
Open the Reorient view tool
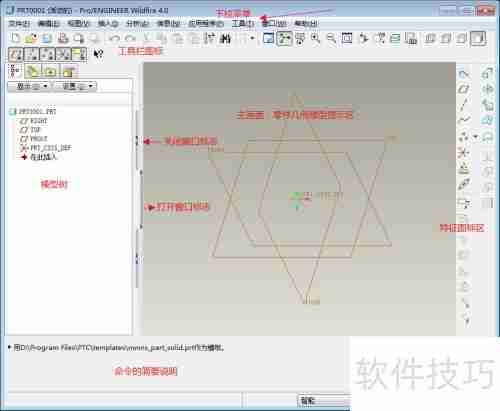pos(363,39)
